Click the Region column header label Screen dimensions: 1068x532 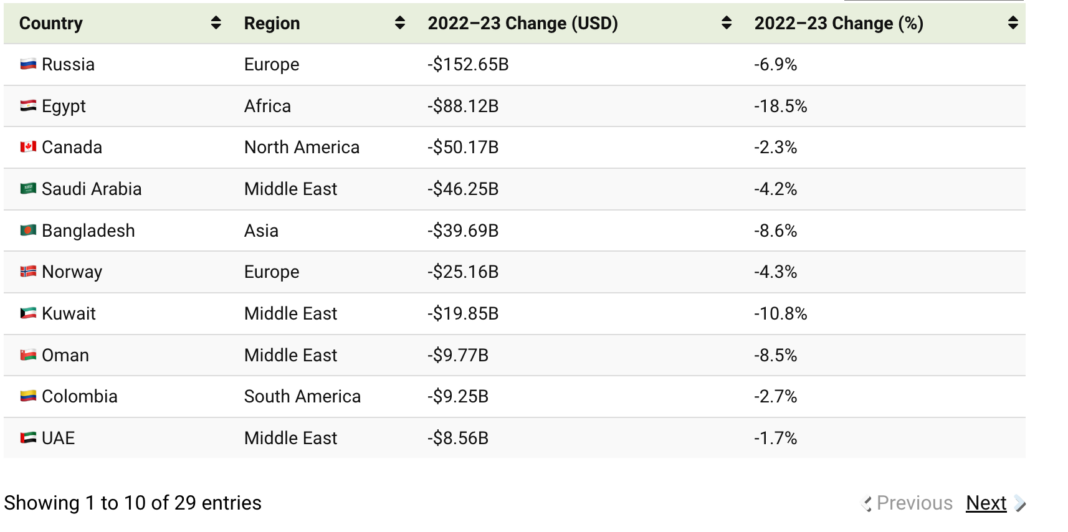coord(272,23)
